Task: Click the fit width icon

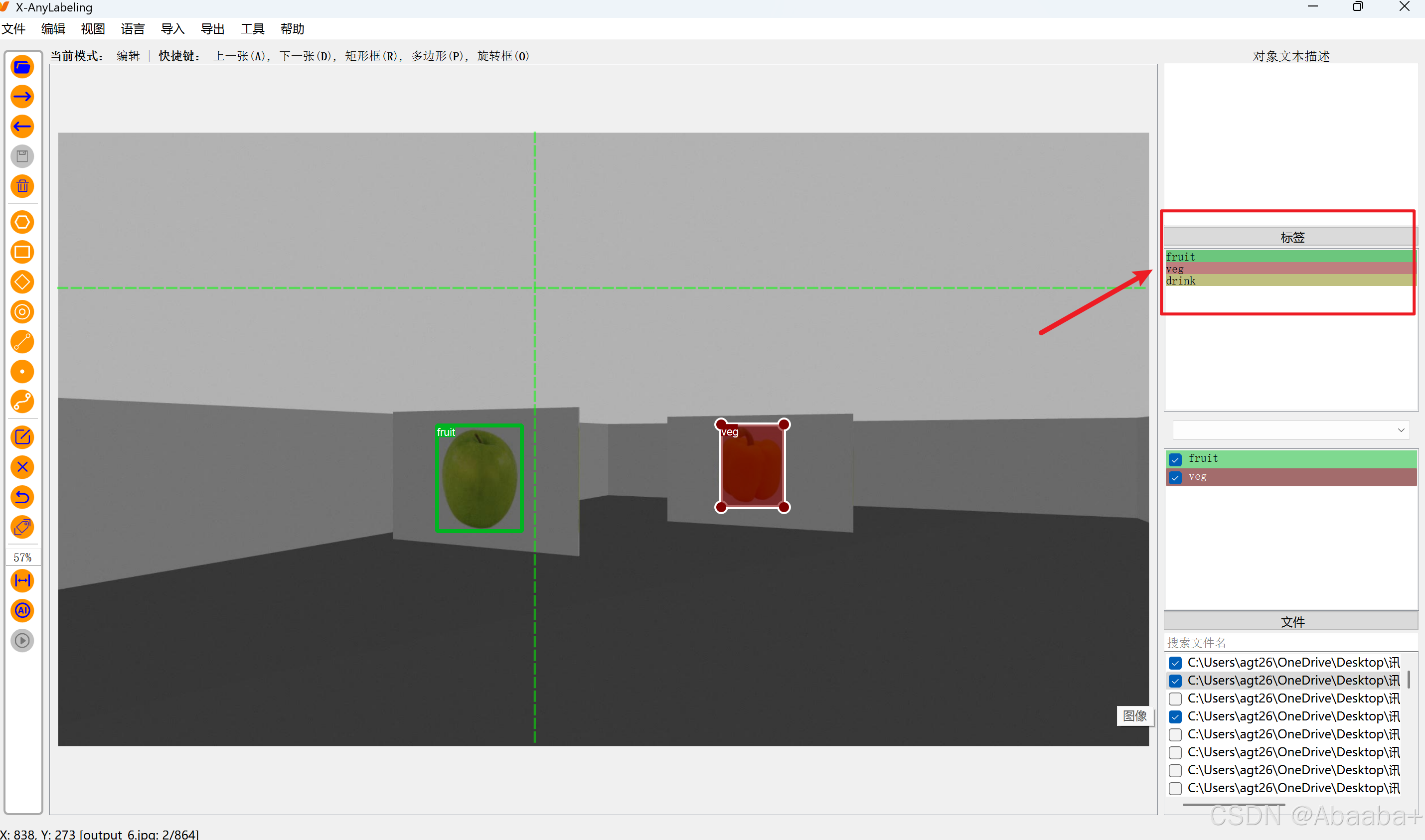Action: click(x=22, y=580)
